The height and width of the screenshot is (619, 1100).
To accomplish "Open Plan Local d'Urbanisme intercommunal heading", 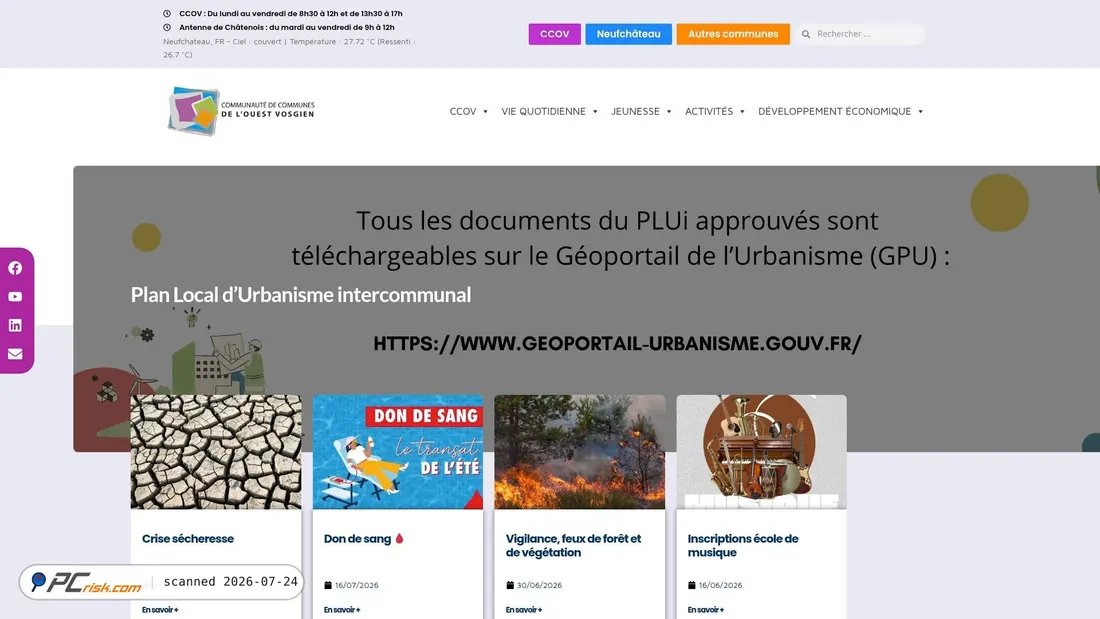I will pyautogui.click(x=300, y=295).
